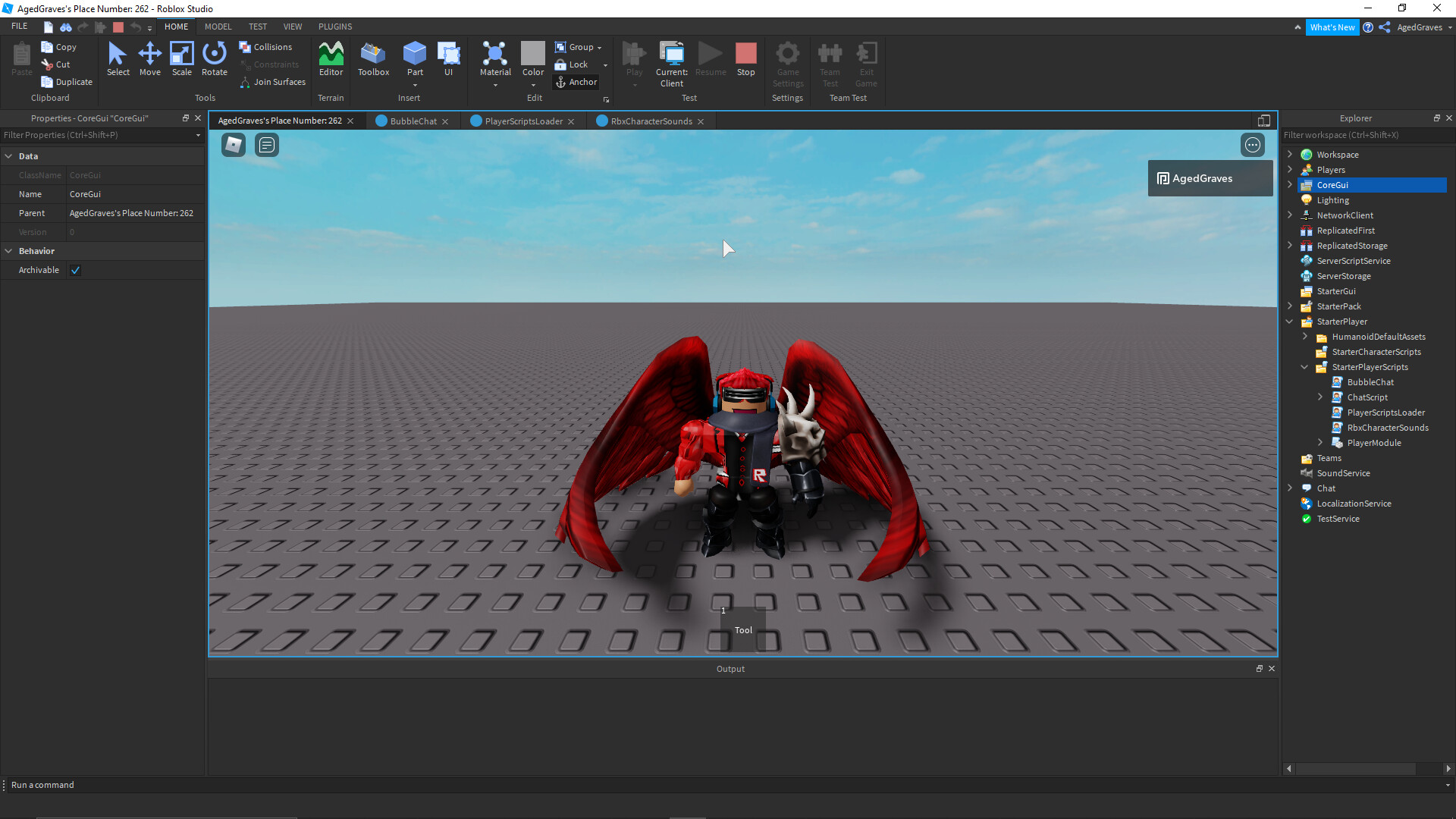Open the Material picker
This screenshot has width=1456, height=819.
(495, 58)
